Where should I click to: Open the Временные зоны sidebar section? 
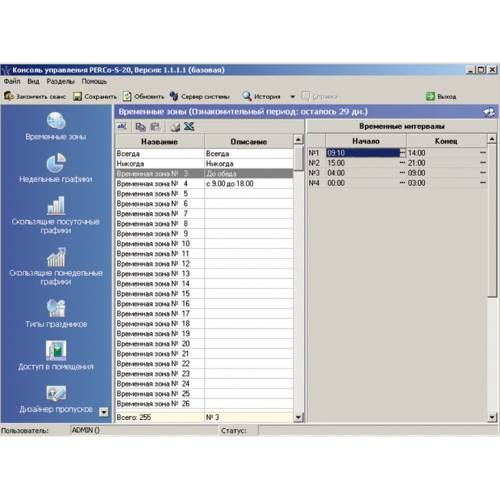[x=56, y=127]
